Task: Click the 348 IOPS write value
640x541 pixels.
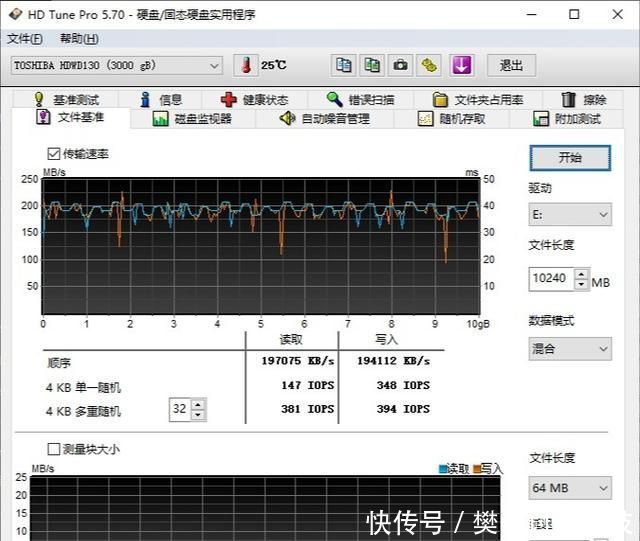Action: tap(403, 385)
